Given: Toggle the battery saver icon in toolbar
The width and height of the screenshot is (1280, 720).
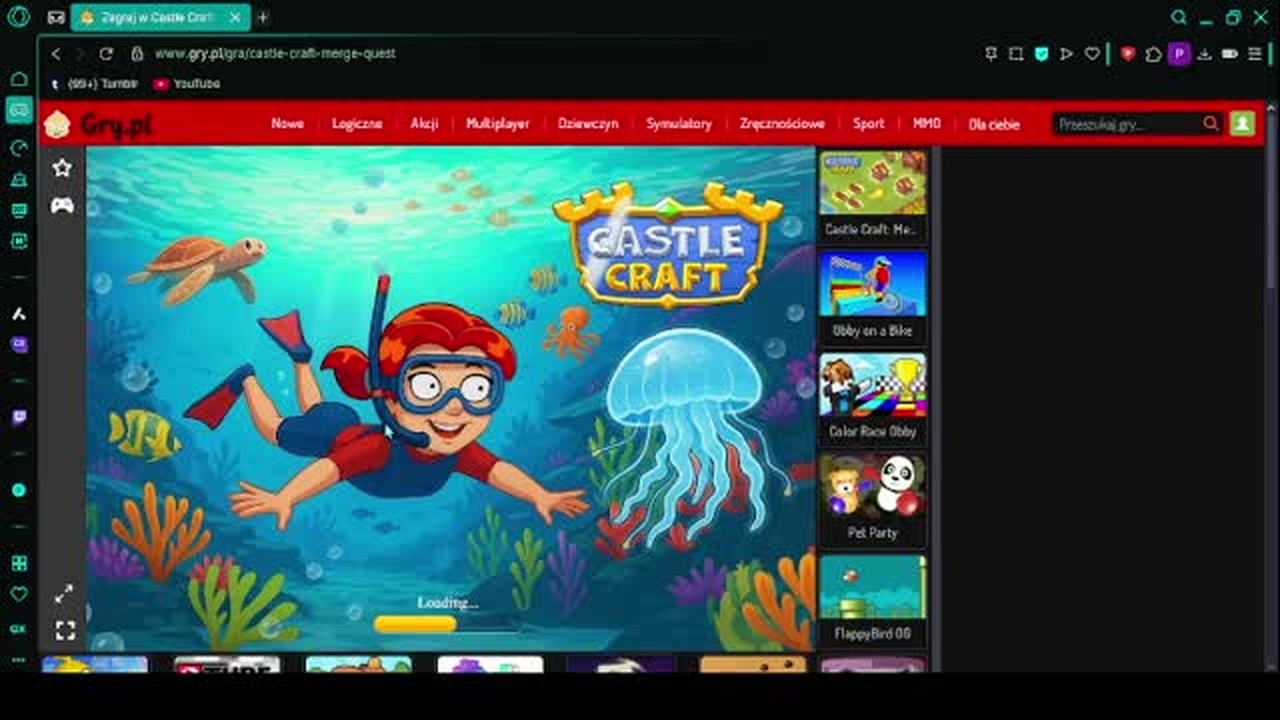Looking at the screenshot, I should point(1230,54).
